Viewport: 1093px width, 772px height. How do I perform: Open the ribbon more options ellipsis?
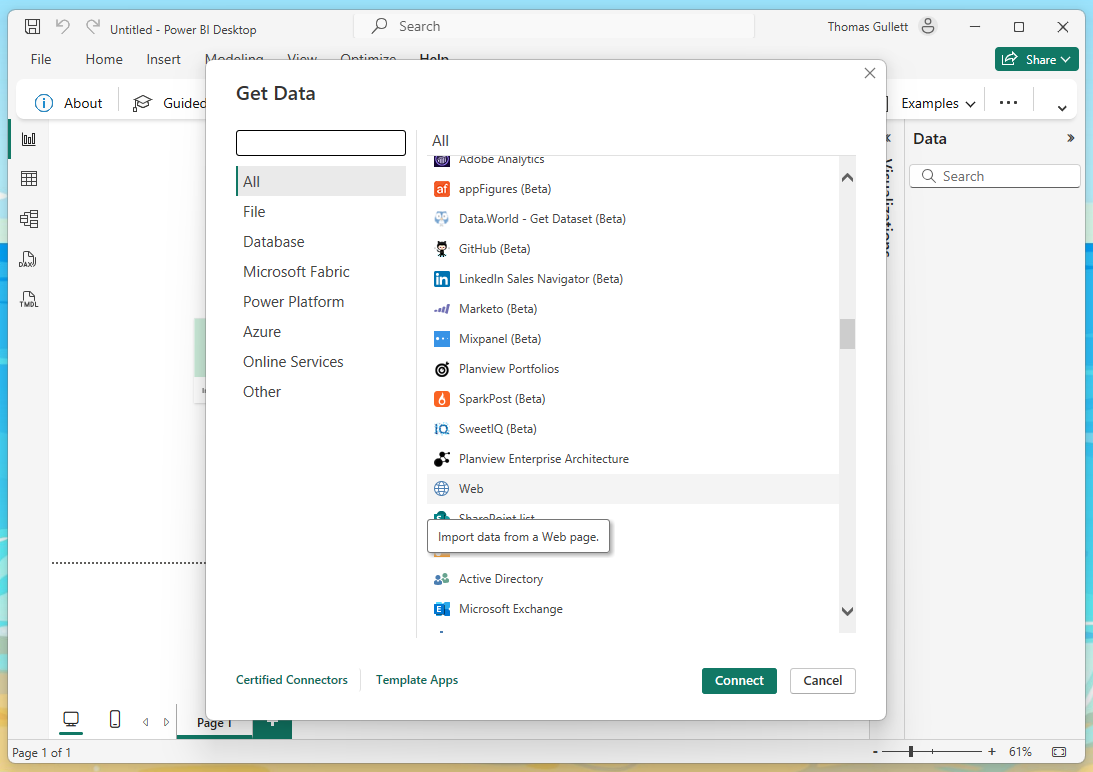(1008, 103)
